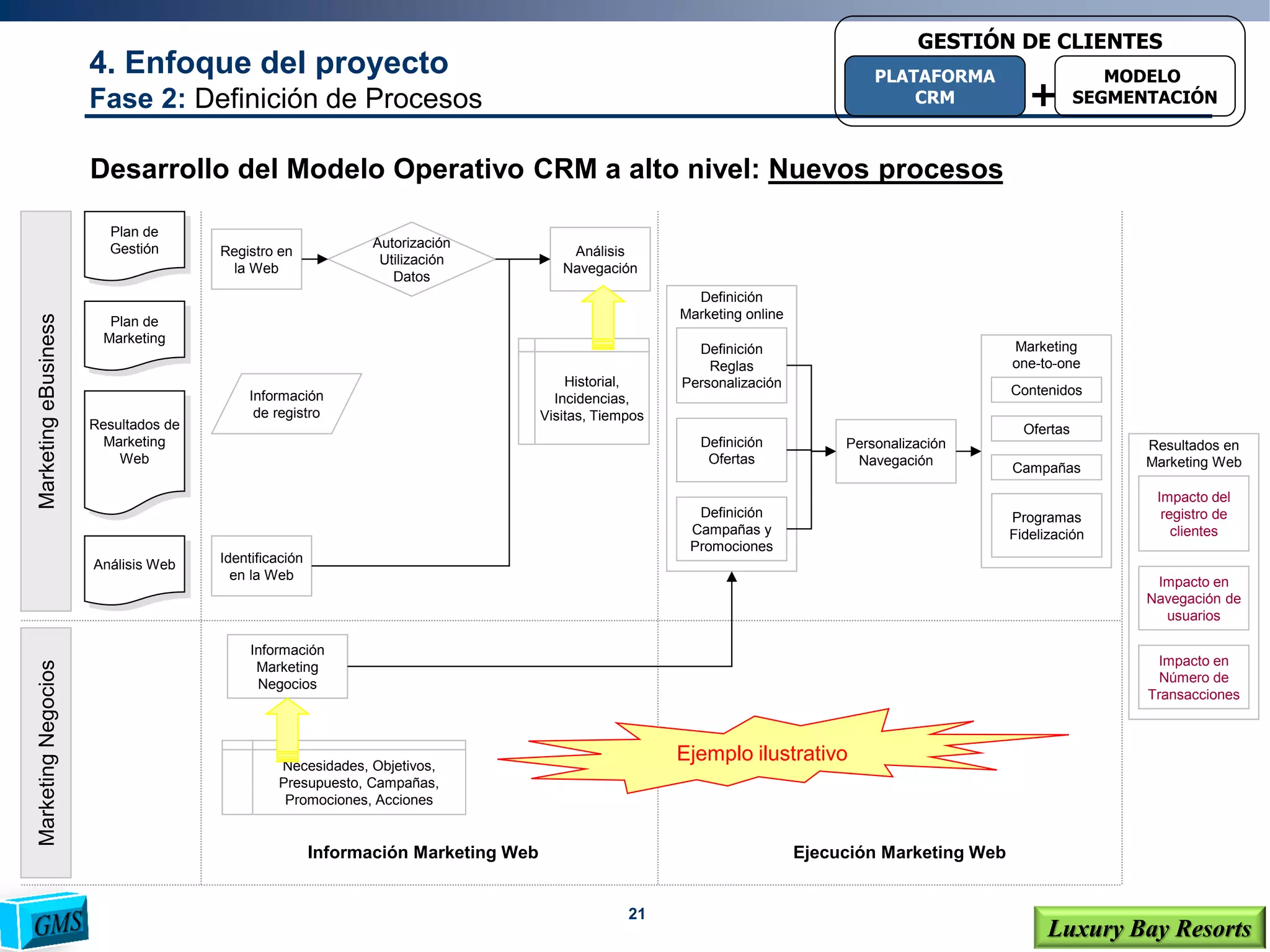Click the Fase 2: Definición de Procesos subtitle
The width and height of the screenshot is (1270, 952).
pyautogui.click(x=285, y=98)
